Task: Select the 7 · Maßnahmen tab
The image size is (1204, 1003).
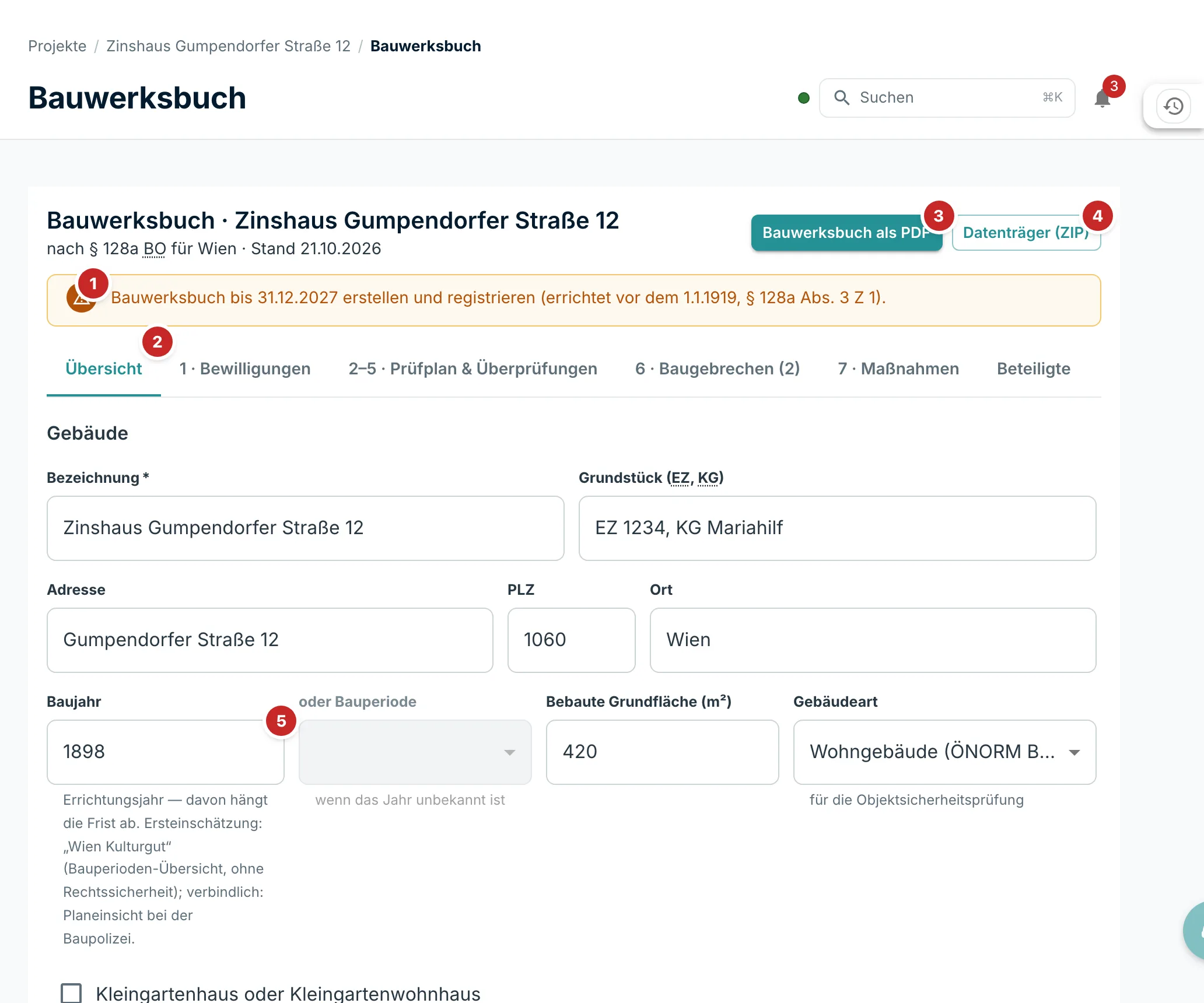Action: (x=898, y=369)
